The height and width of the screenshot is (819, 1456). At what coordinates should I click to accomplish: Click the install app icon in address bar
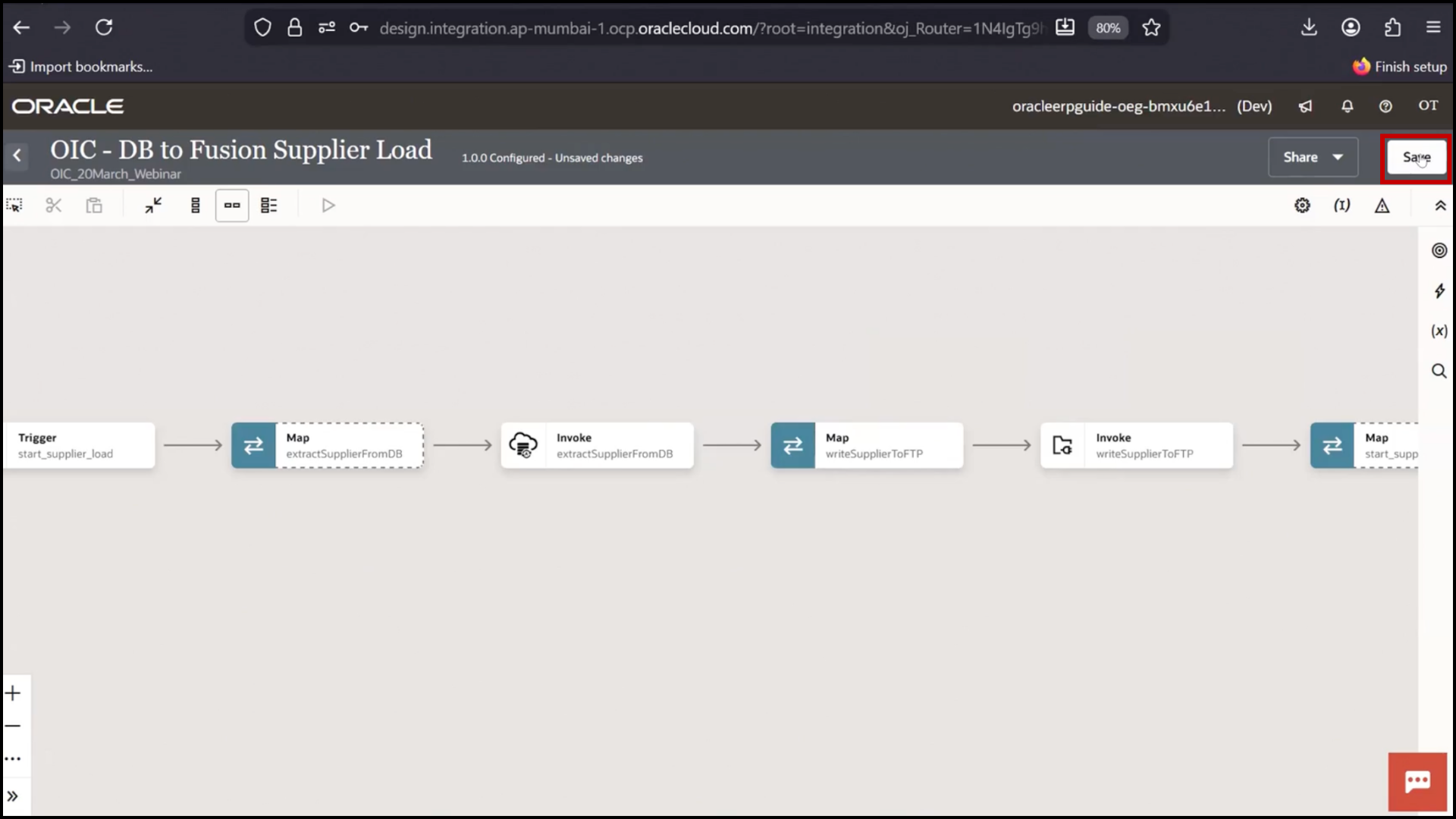click(1065, 28)
